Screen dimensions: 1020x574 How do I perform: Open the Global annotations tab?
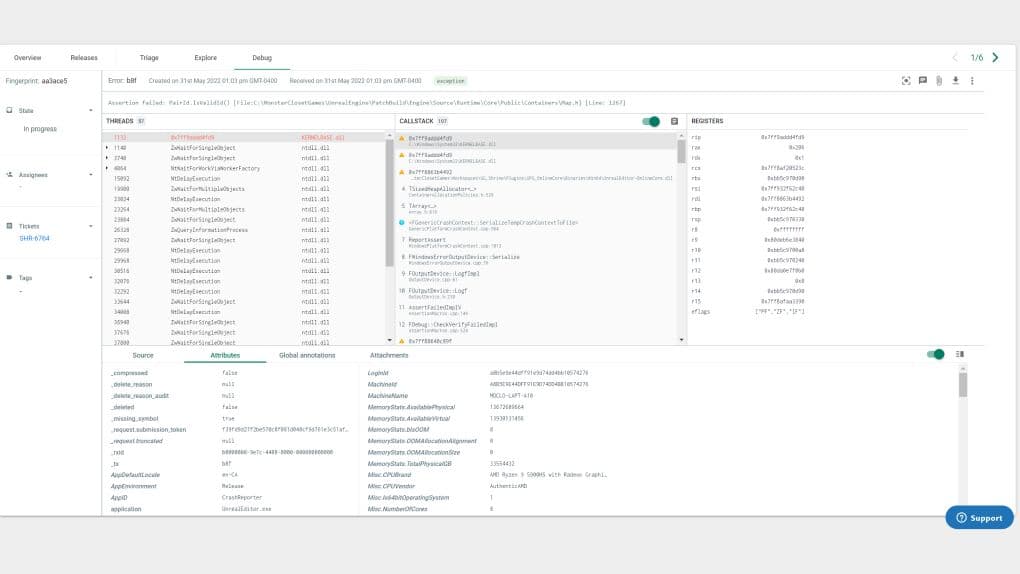click(x=307, y=355)
